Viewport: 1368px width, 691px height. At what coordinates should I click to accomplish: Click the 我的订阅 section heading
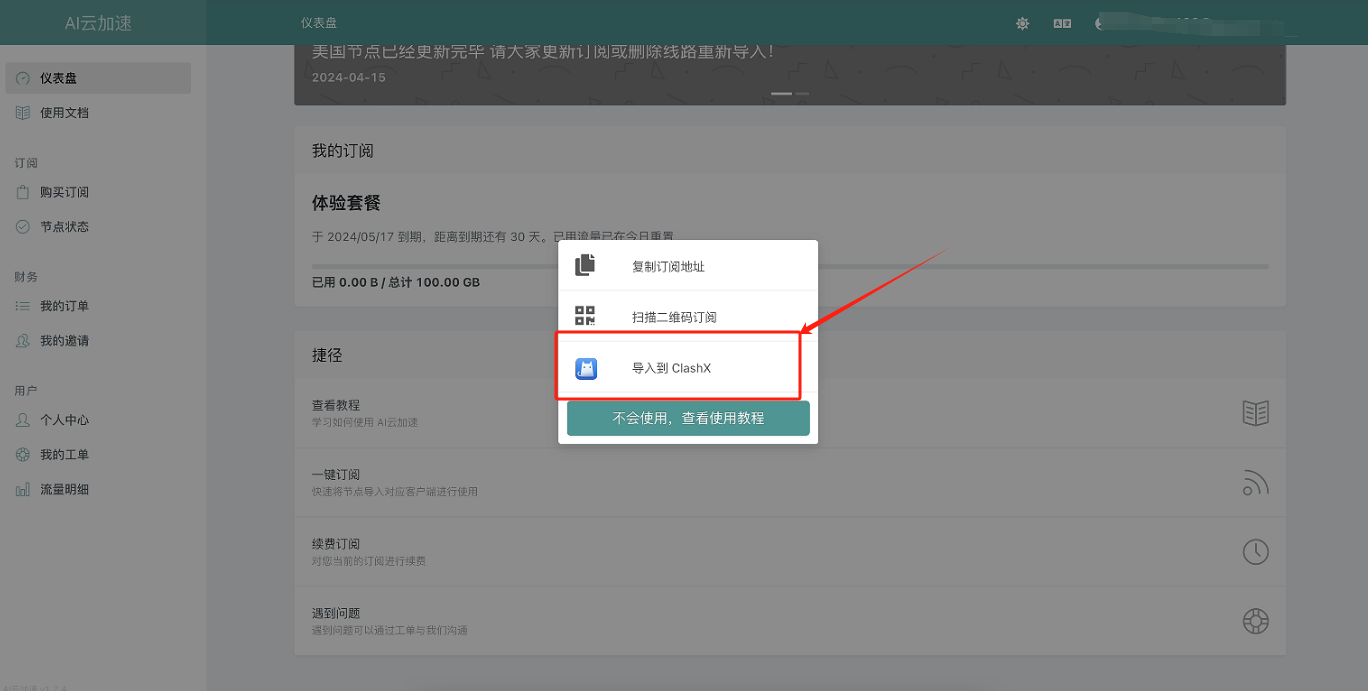343,151
